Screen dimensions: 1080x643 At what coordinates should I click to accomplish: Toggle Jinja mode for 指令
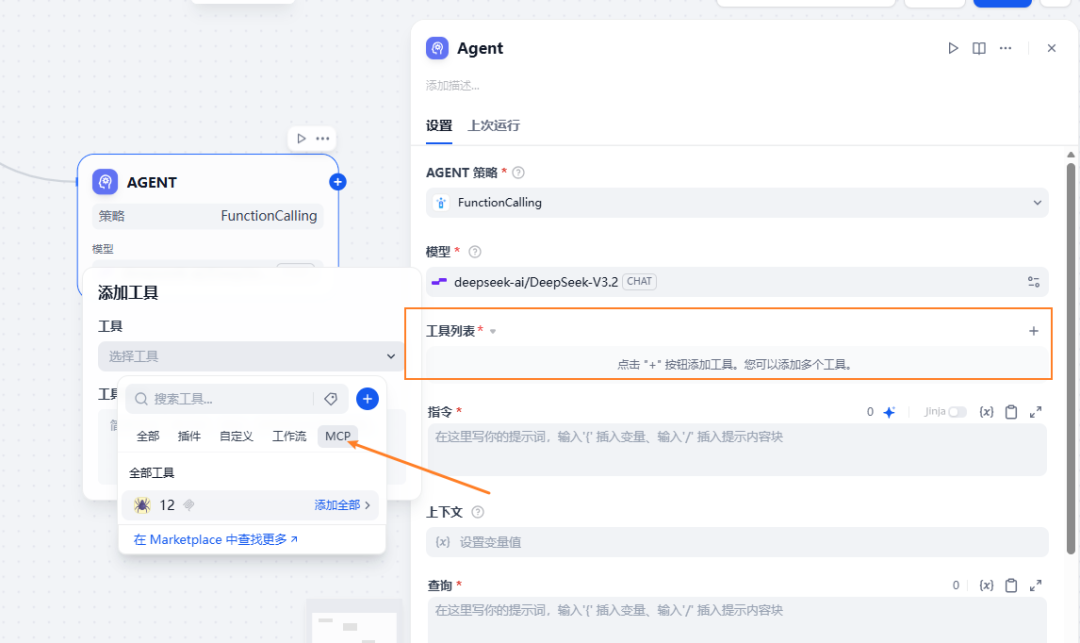(957, 412)
